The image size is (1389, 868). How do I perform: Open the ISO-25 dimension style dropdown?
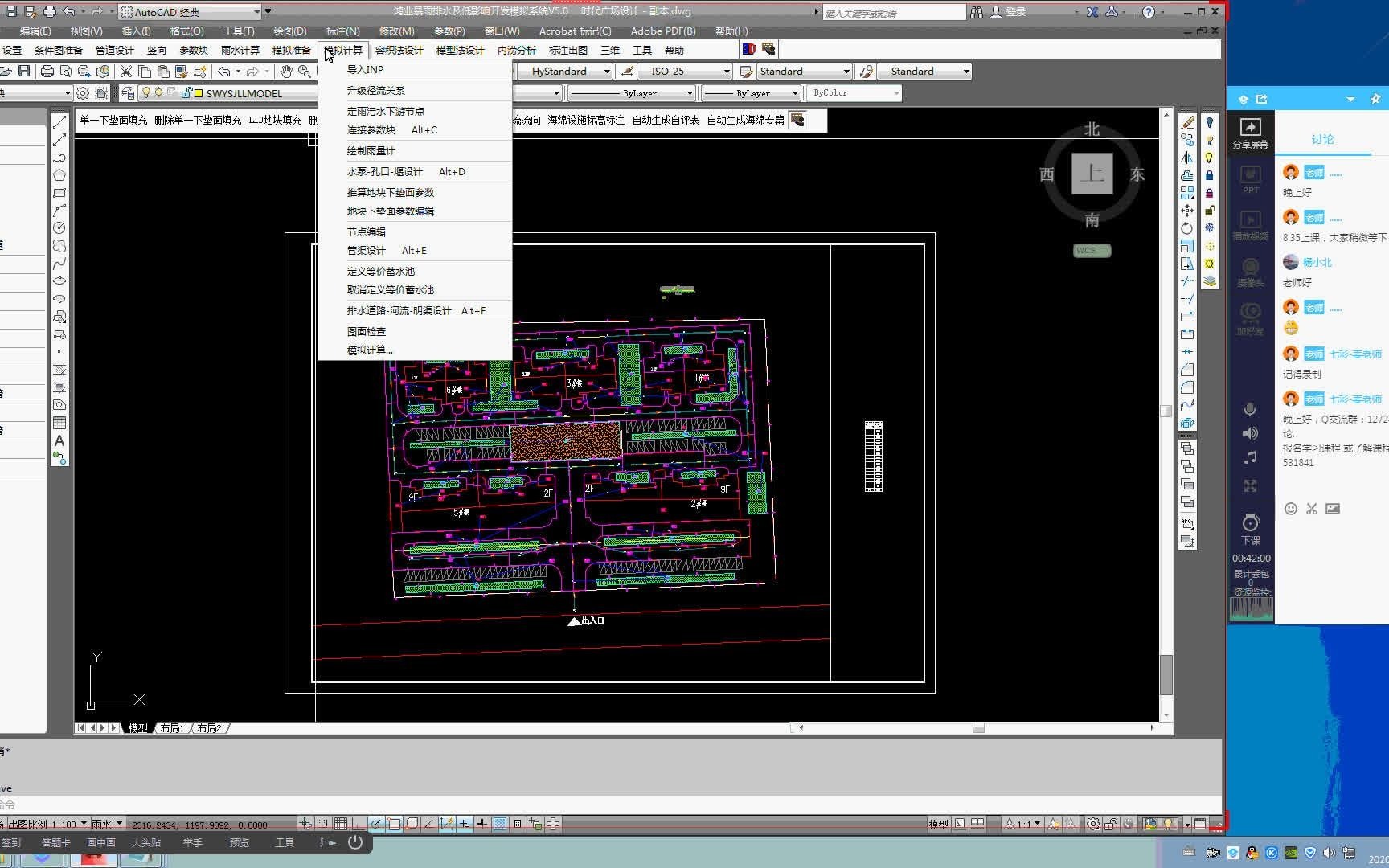coord(686,72)
